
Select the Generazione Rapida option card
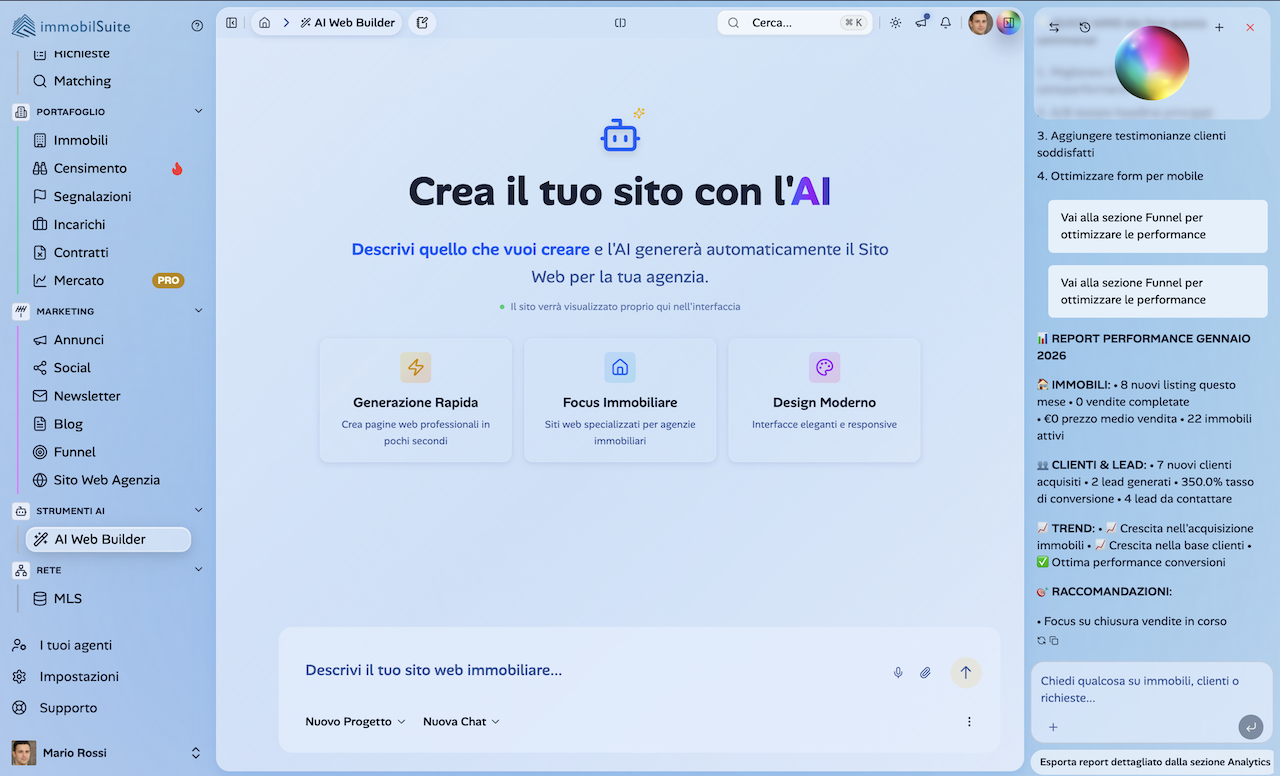coord(415,400)
